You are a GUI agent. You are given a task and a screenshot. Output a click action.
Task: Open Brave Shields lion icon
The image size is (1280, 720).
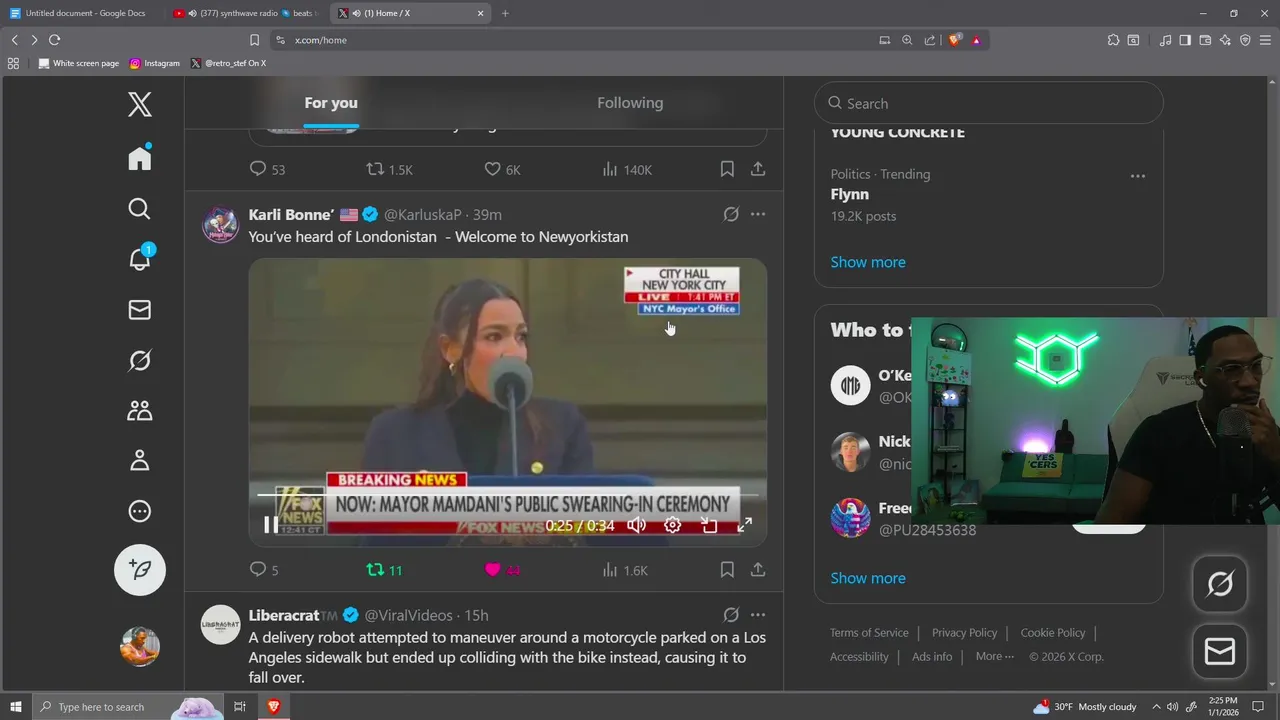tap(955, 40)
